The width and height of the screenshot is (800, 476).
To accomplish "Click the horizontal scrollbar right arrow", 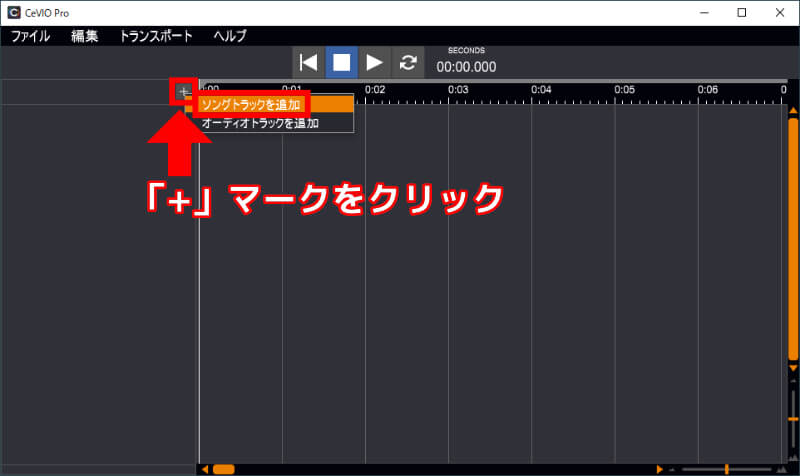I will 659,469.
